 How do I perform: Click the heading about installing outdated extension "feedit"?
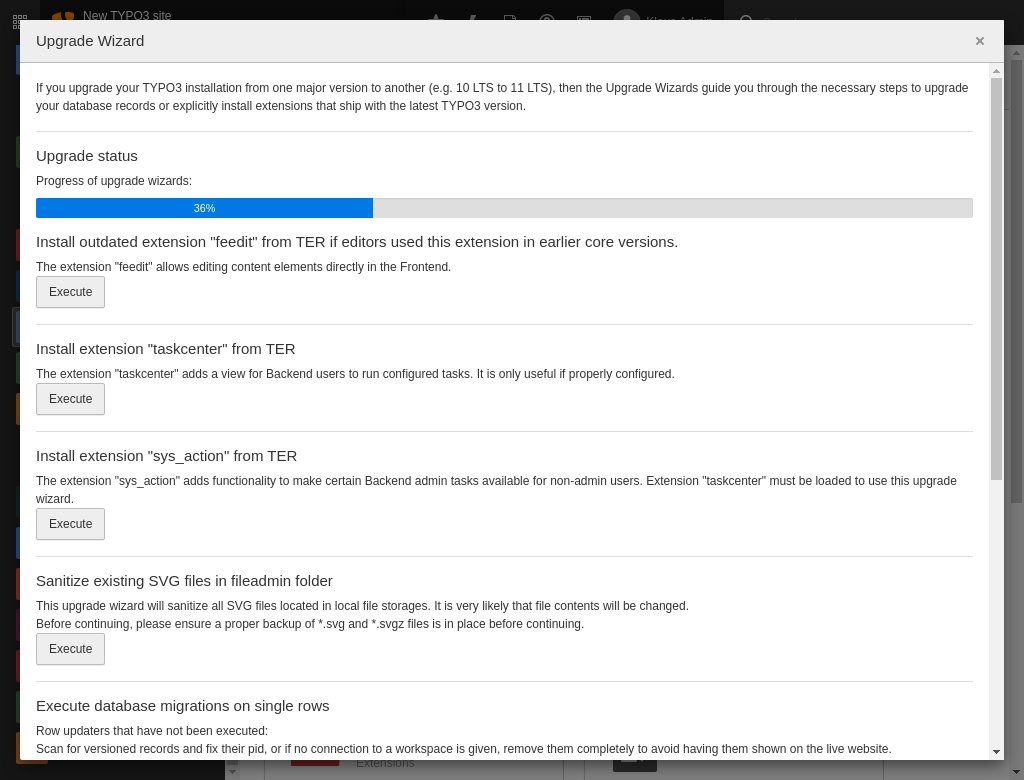(x=357, y=242)
